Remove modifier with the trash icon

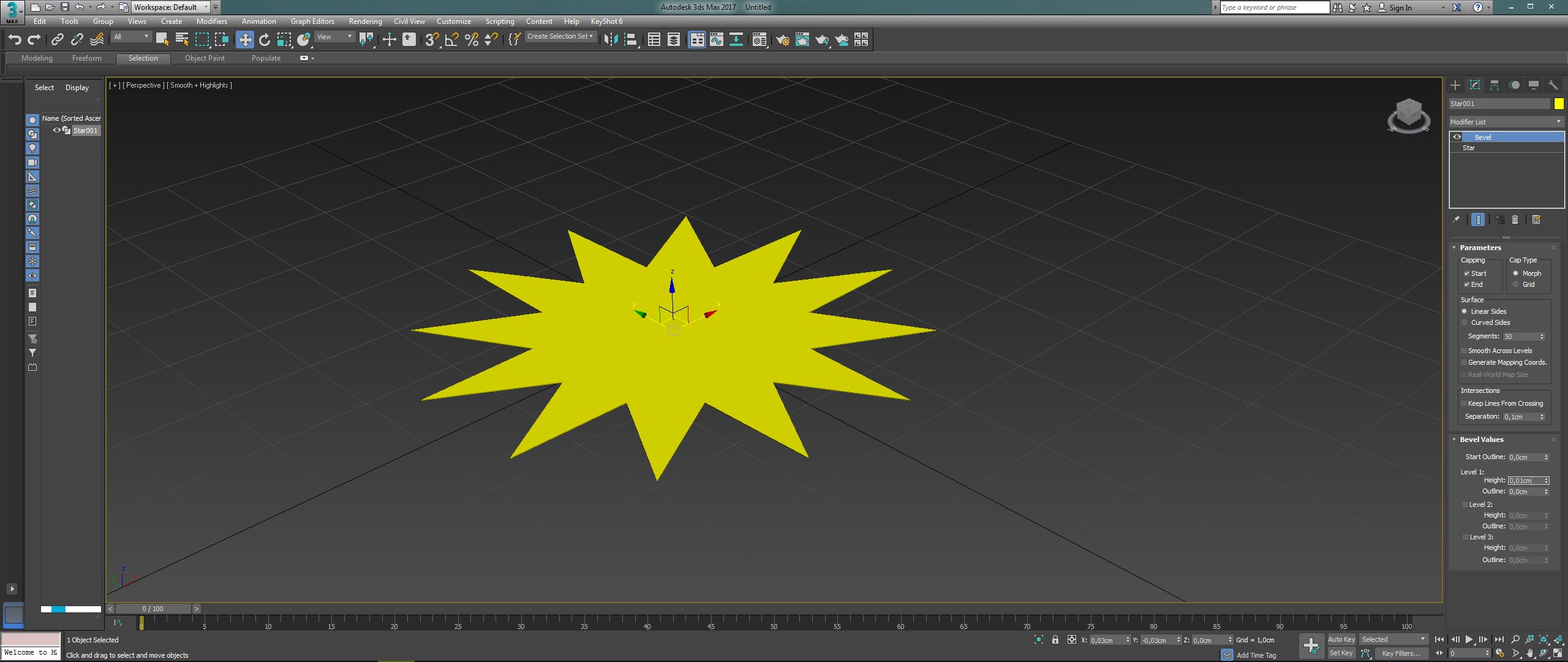[x=1515, y=219]
